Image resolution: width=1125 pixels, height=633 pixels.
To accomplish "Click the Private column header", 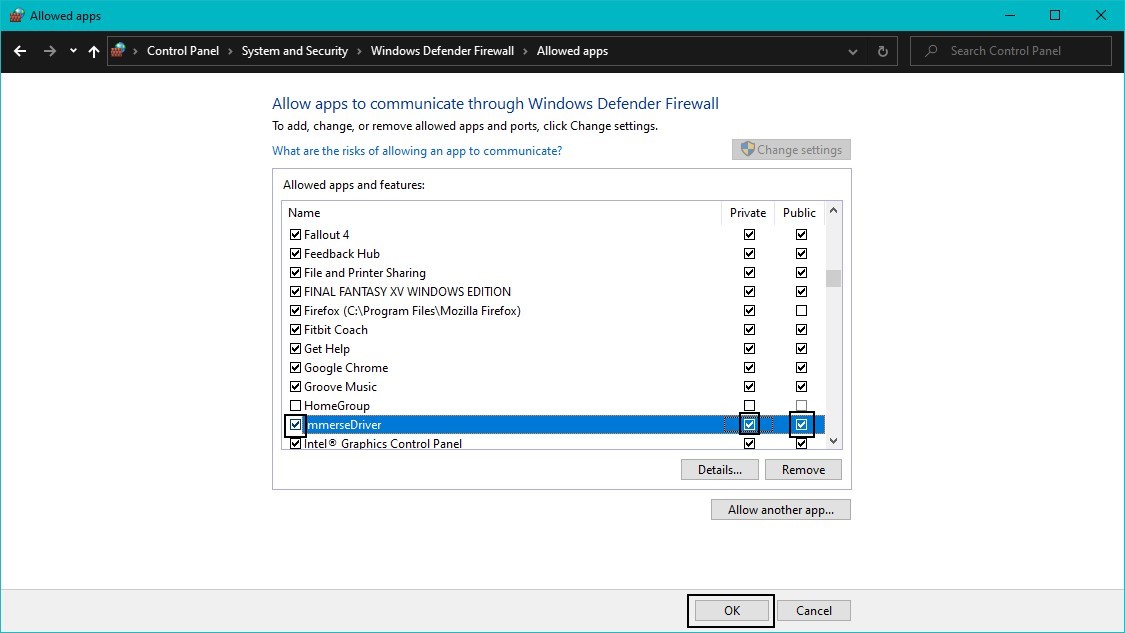I will click(748, 212).
